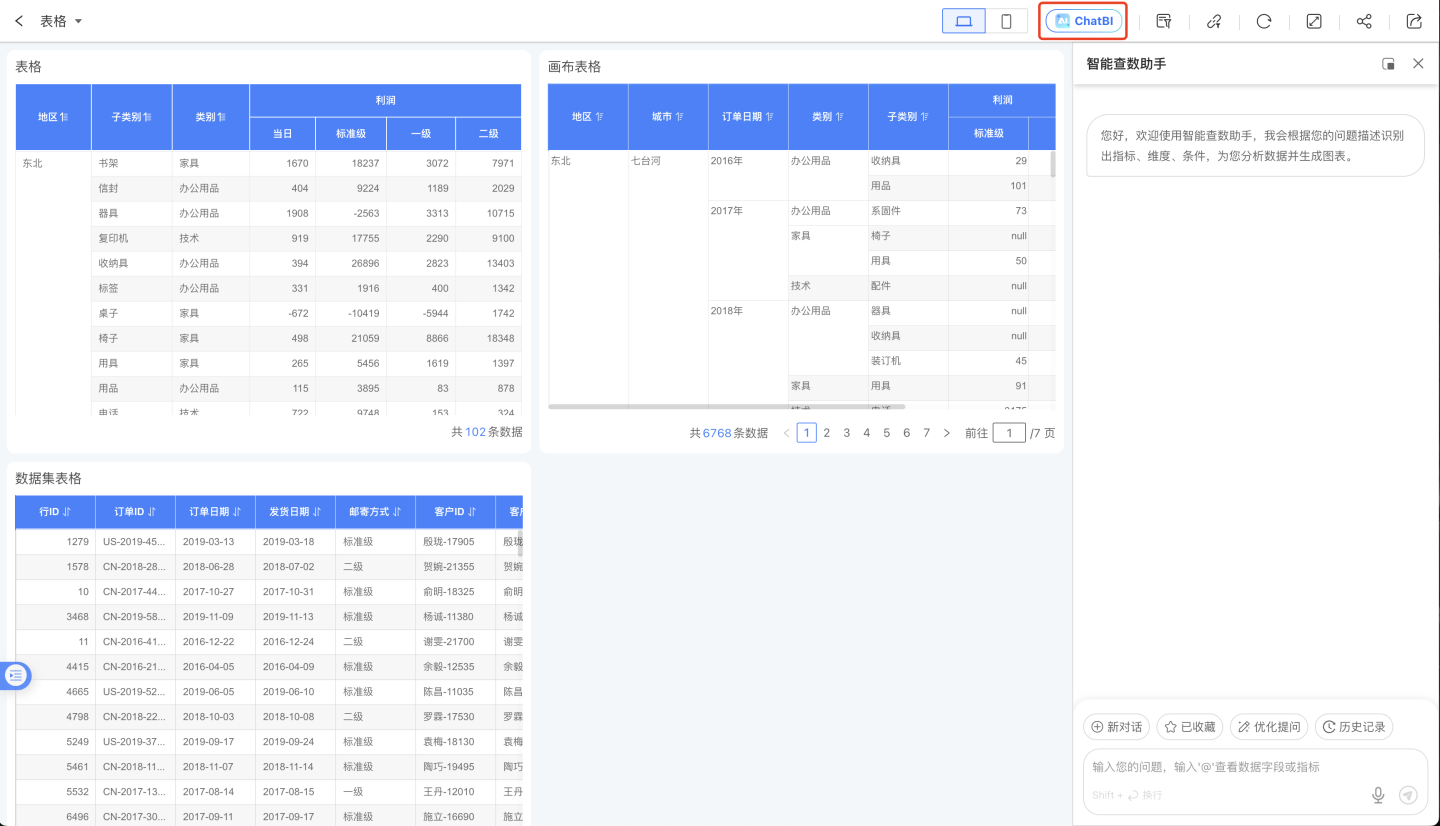This screenshot has height=826, width=1440.
Task: Click the share nodes icon
Action: coord(1364,21)
